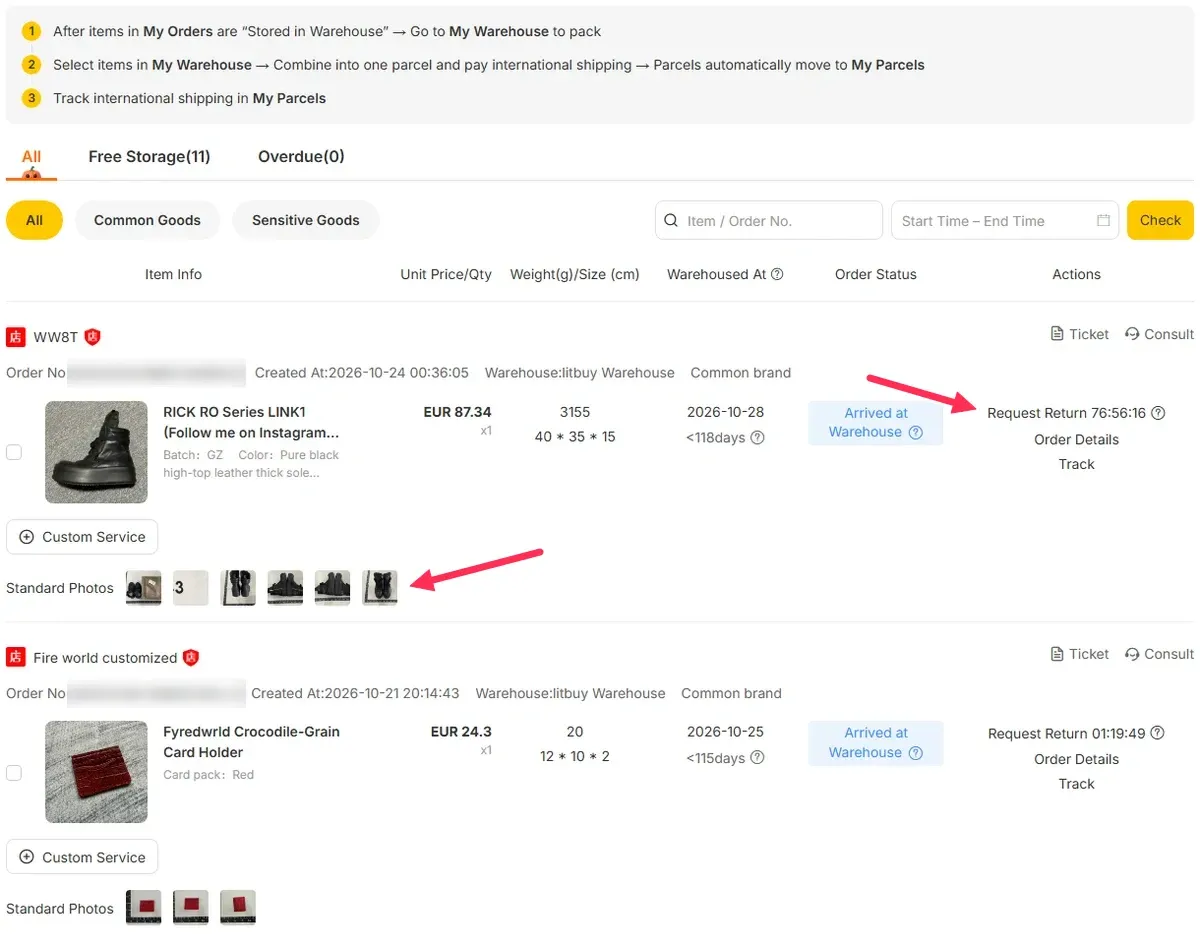Click the Fire world customized store badge icon

tap(15, 657)
